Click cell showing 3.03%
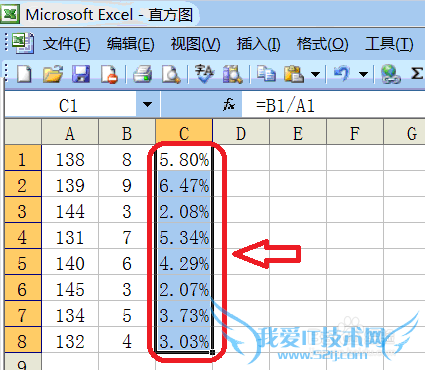 click(x=184, y=340)
